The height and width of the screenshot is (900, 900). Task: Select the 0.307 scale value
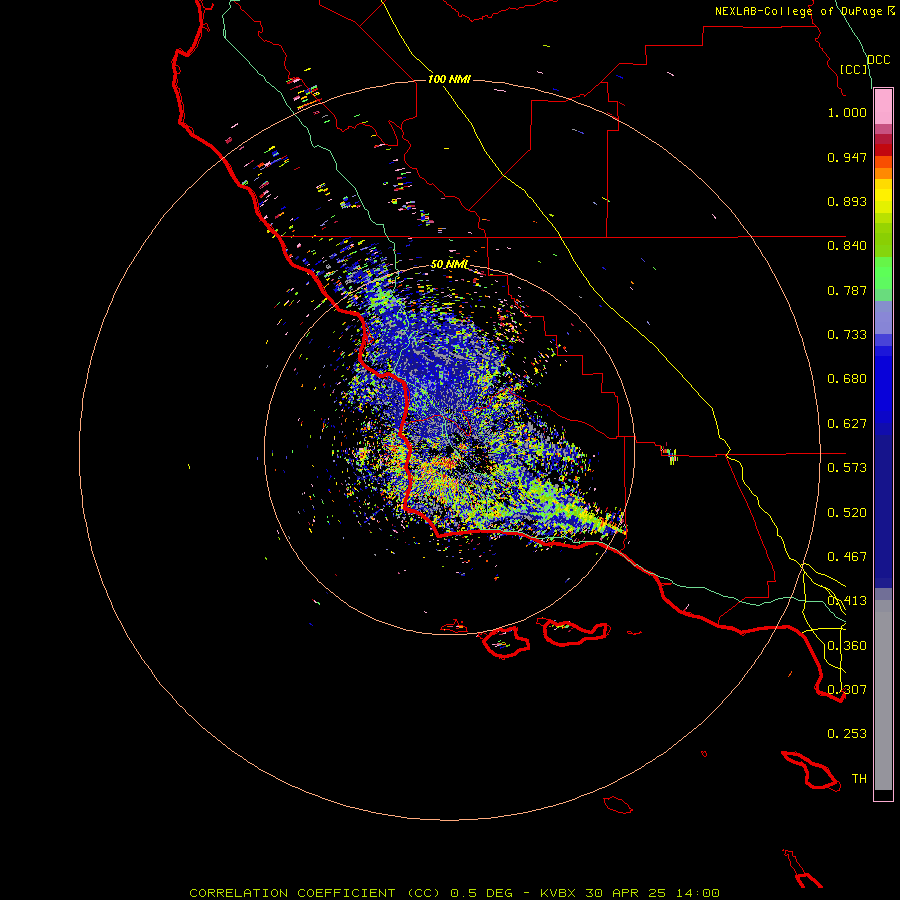coord(847,690)
